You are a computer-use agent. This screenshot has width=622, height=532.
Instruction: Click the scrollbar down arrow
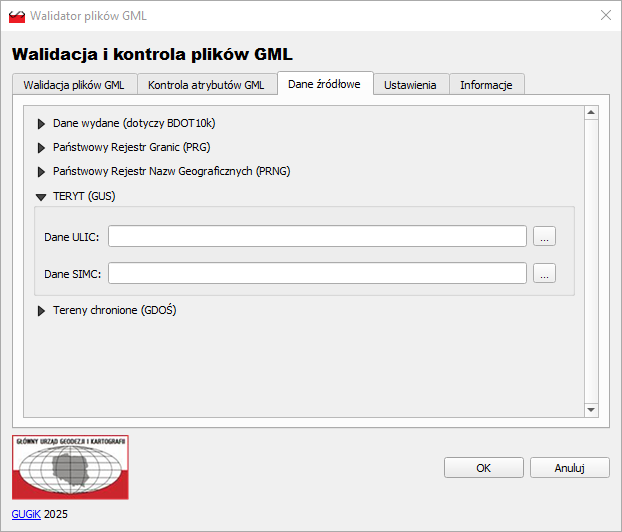click(x=590, y=409)
